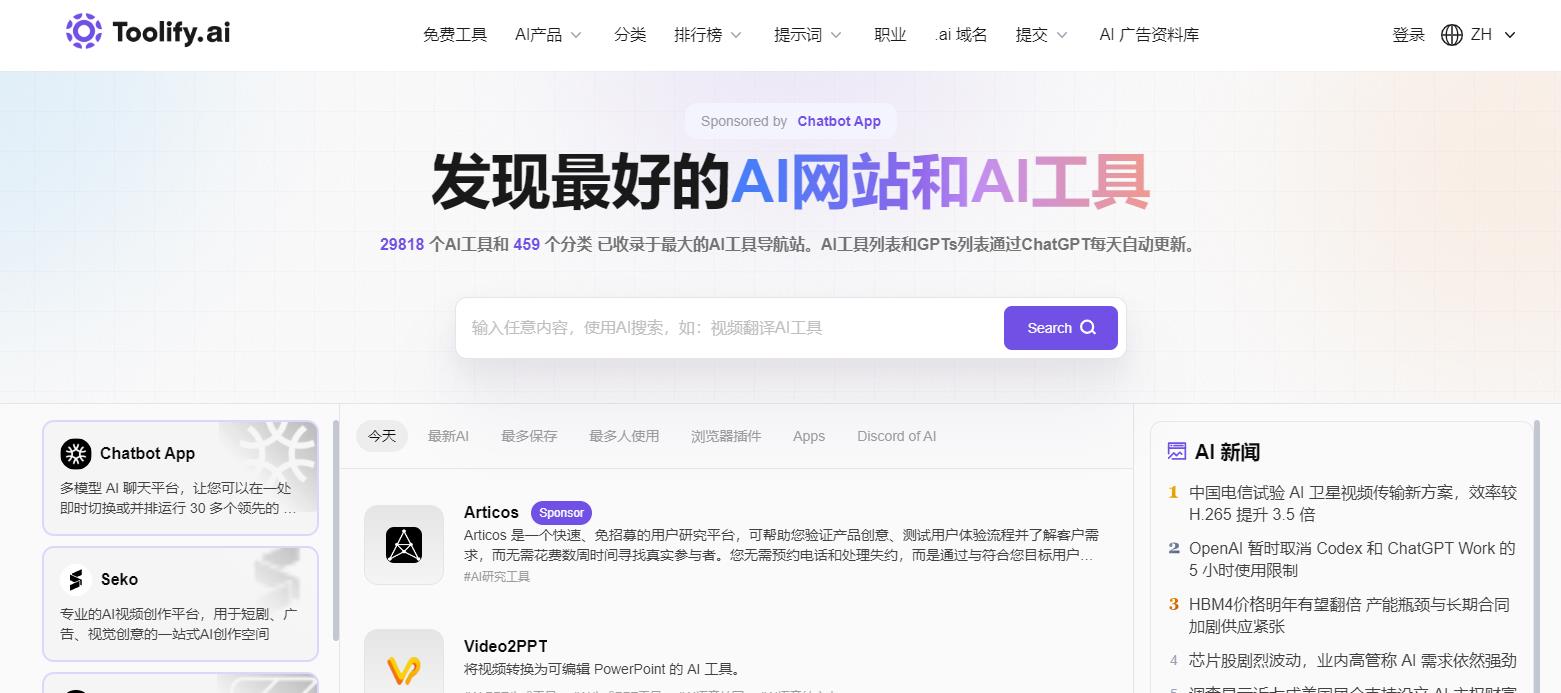Open the 分类 menu item
The width and height of the screenshot is (1561, 693).
click(630, 35)
